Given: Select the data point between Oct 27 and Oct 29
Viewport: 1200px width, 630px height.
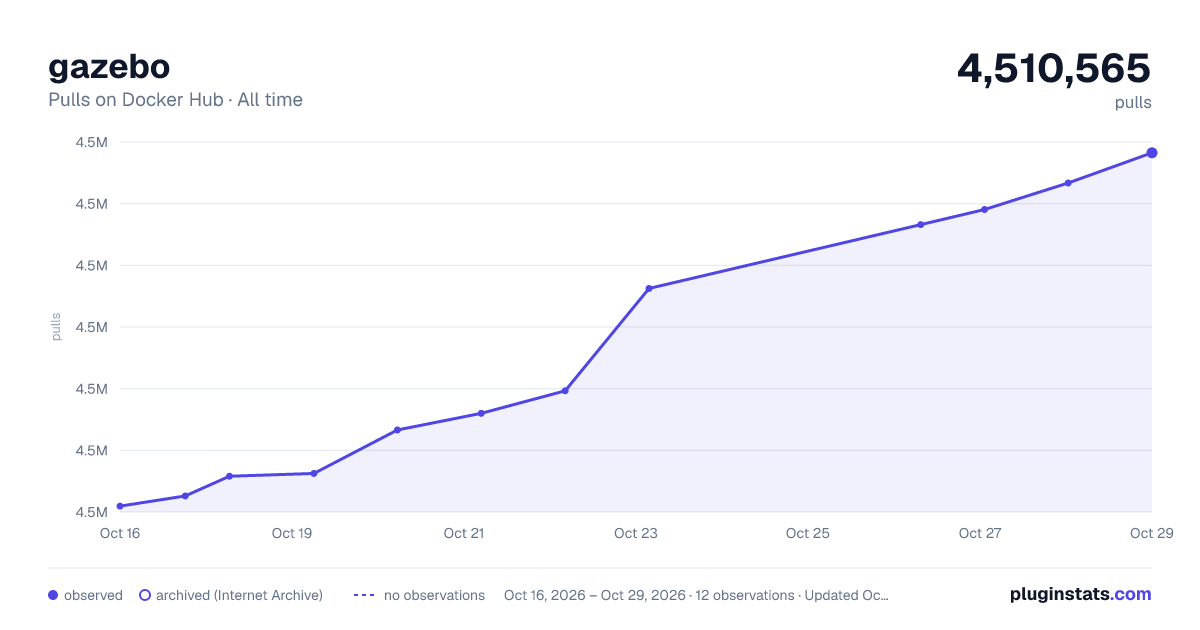Looking at the screenshot, I should pyautogui.click(x=1068, y=183).
